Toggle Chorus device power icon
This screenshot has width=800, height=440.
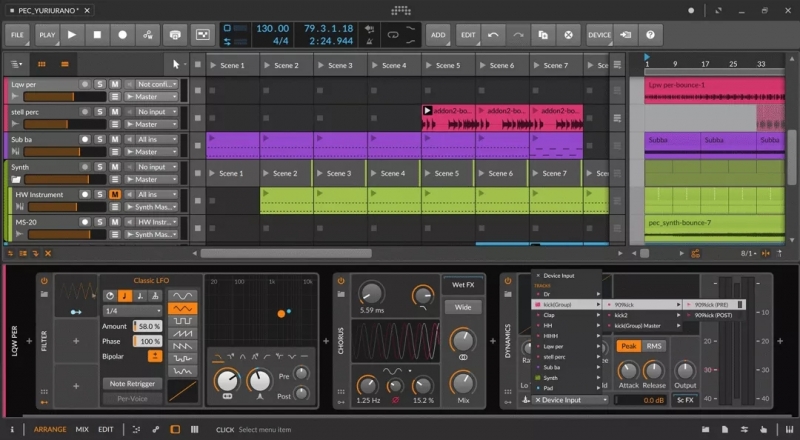point(341,281)
